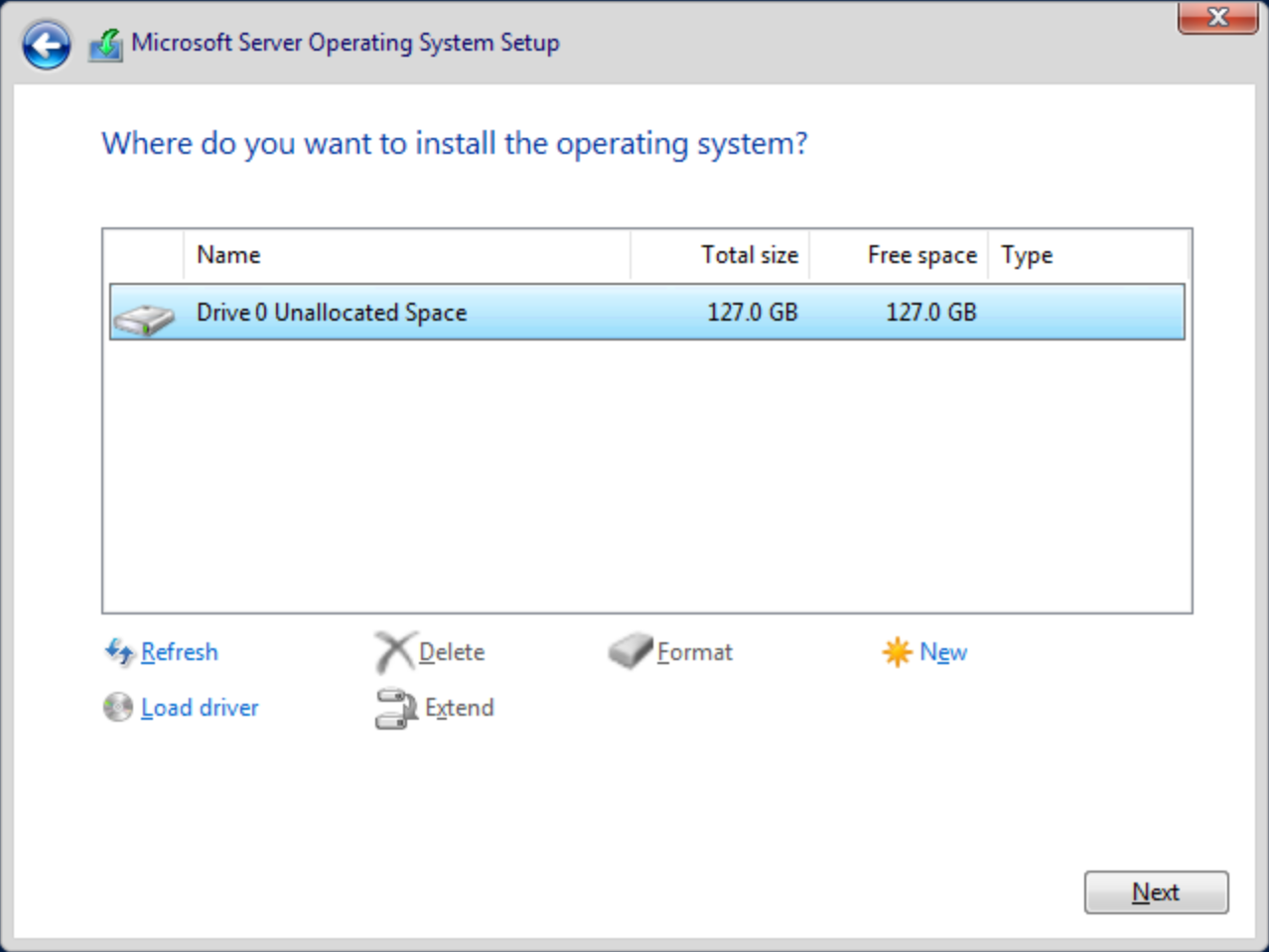Click the hard drive icon beside Drive 0
Viewport: 1269px width, 952px height.
pos(143,316)
